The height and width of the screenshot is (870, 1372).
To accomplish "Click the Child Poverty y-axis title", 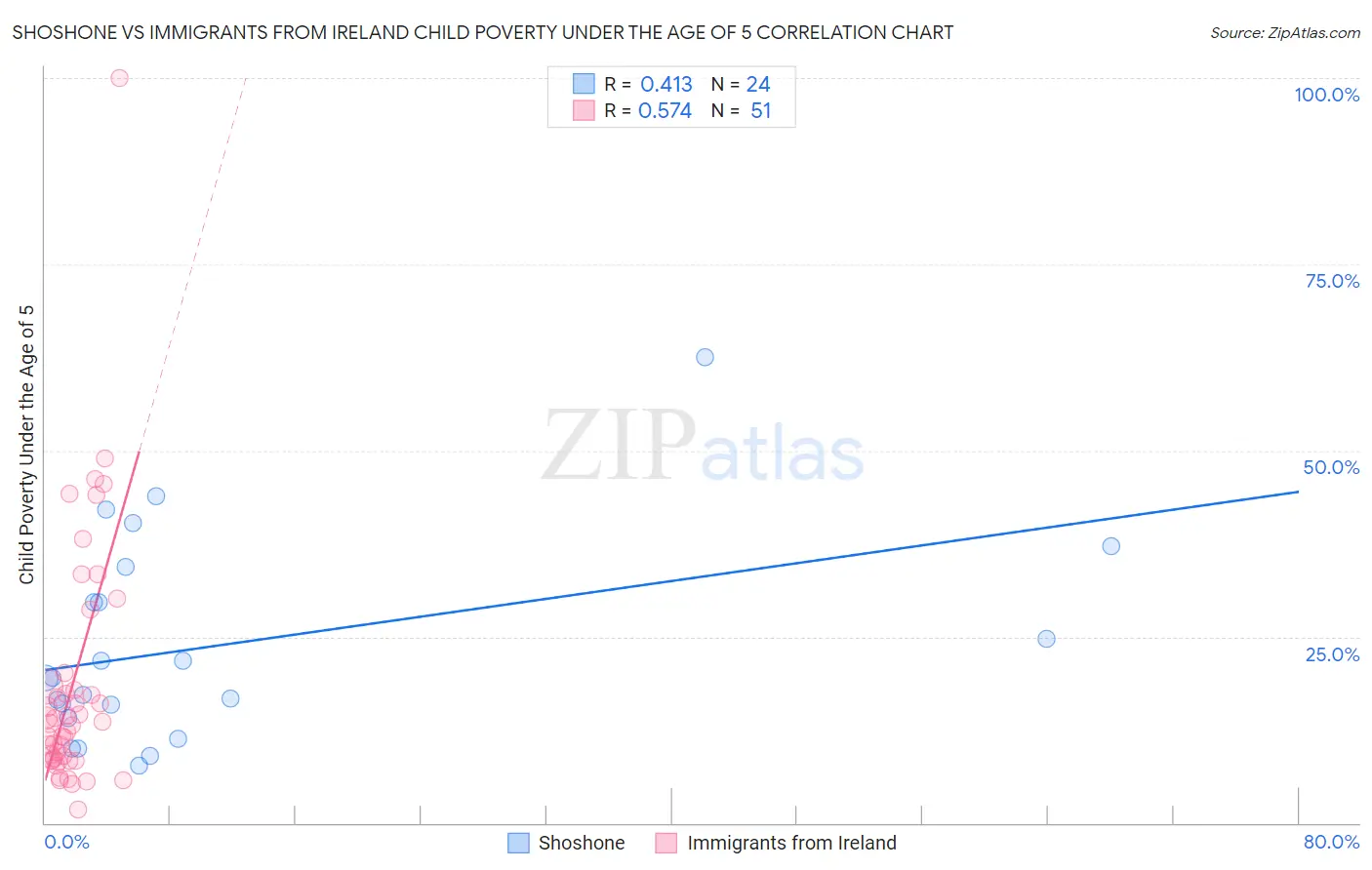I will [x=26, y=445].
